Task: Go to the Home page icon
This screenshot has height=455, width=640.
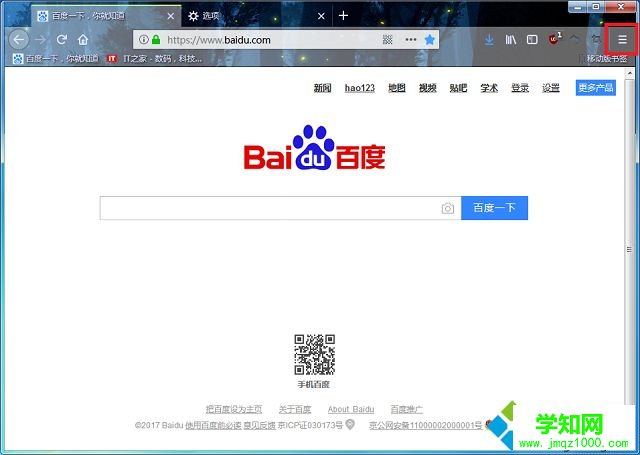Action: coord(83,40)
